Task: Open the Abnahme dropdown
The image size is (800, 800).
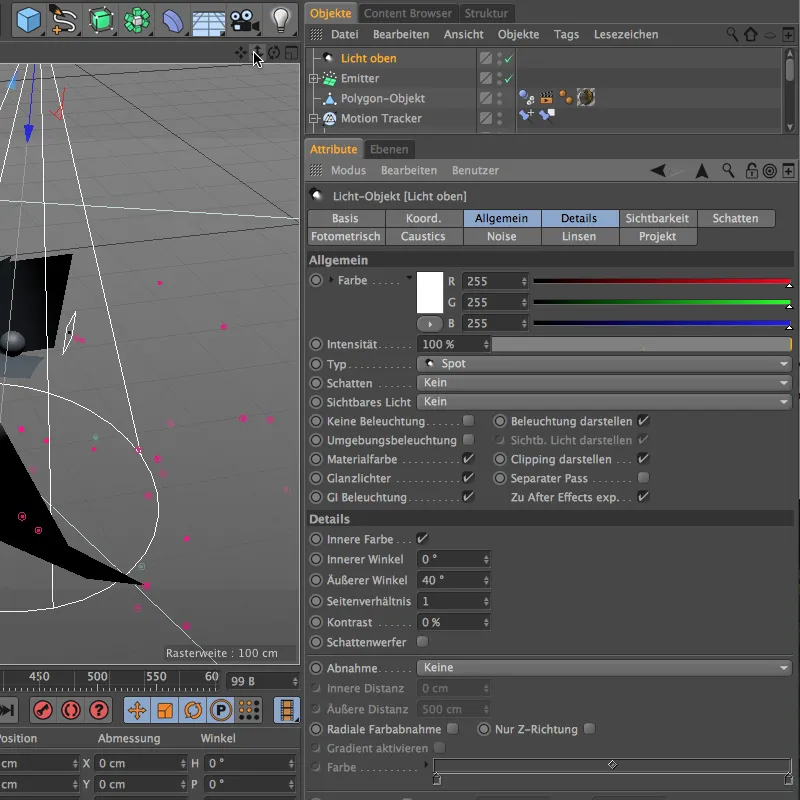Action: tap(604, 668)
